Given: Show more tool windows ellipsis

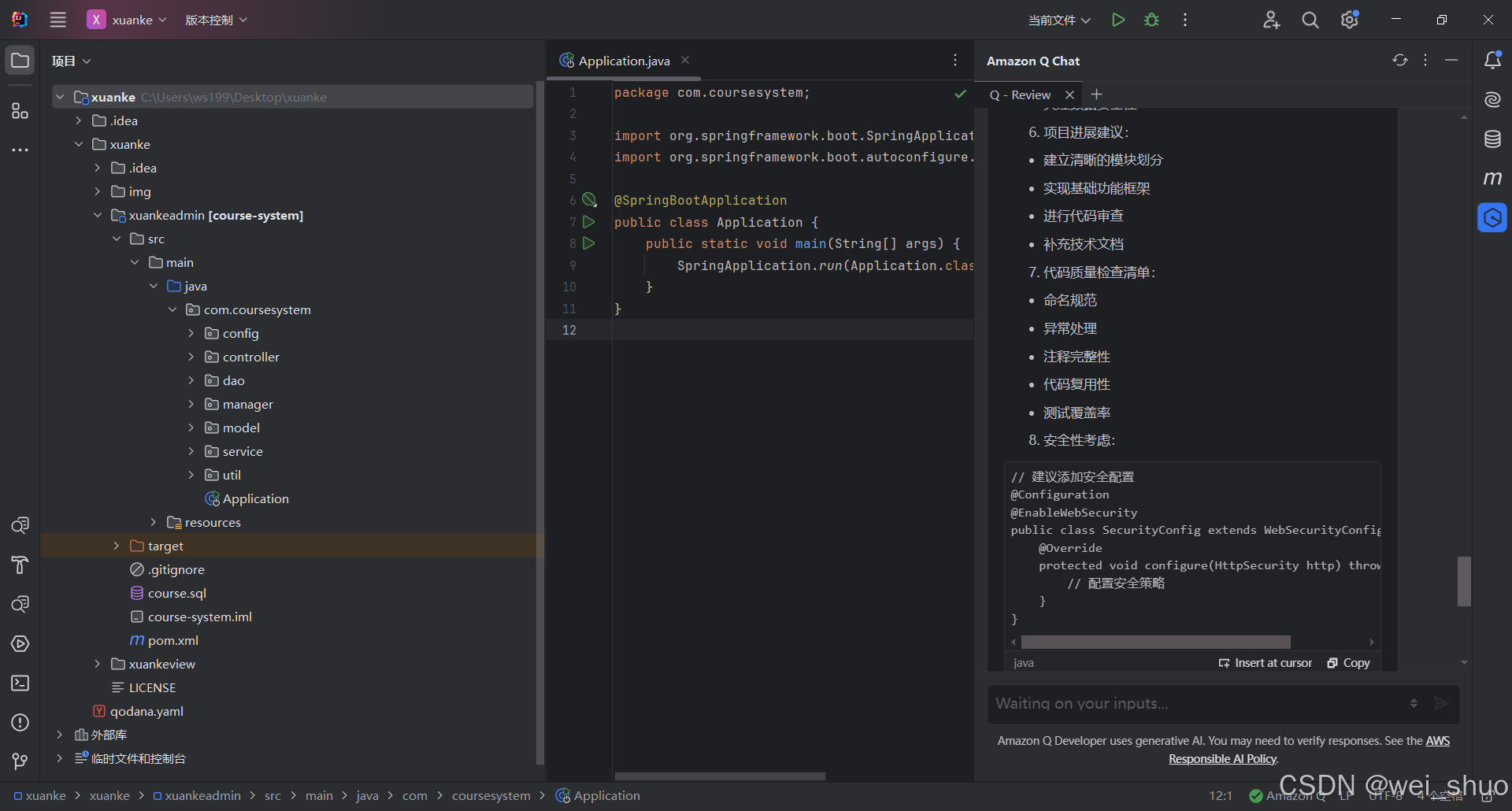Looking at the screenshot, I should (x=20, y=150).
